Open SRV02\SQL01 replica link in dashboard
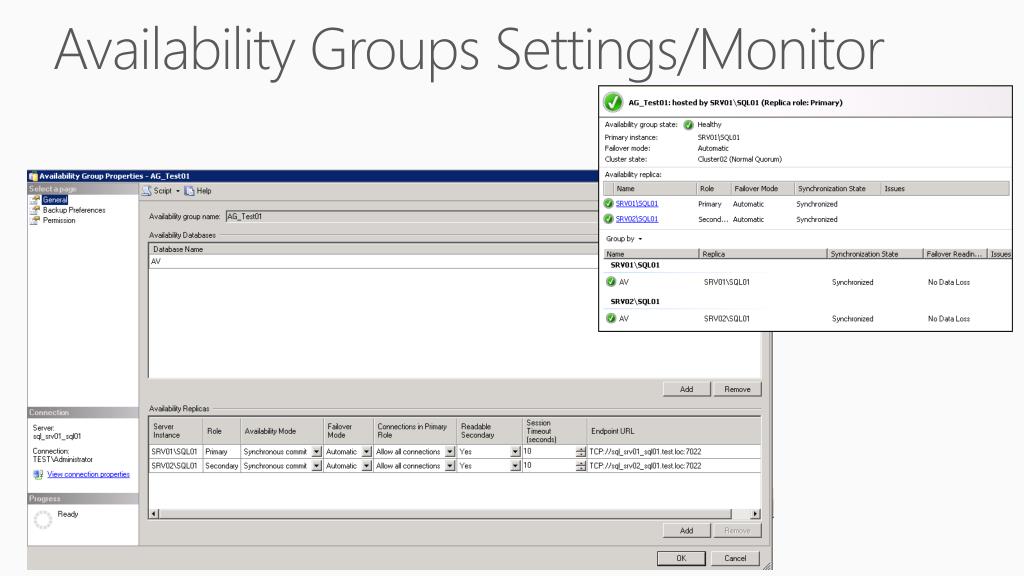 (x=637, y=219)
